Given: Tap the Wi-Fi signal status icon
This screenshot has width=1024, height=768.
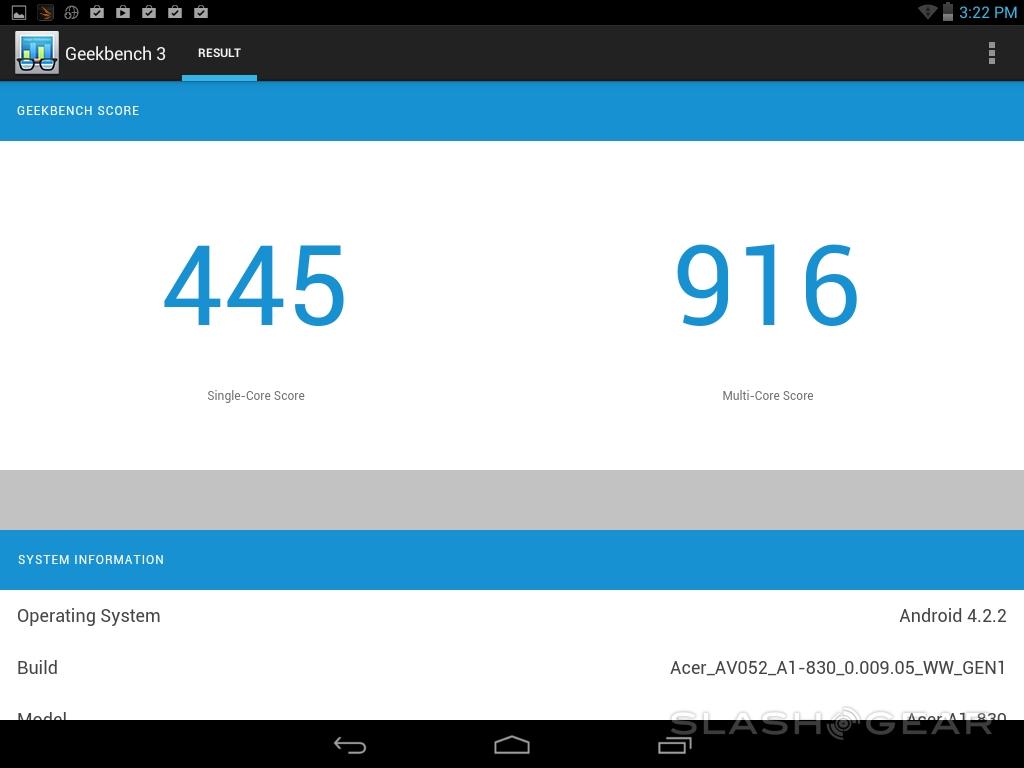Looking at the screenshot, I should [x=927, y=12].
